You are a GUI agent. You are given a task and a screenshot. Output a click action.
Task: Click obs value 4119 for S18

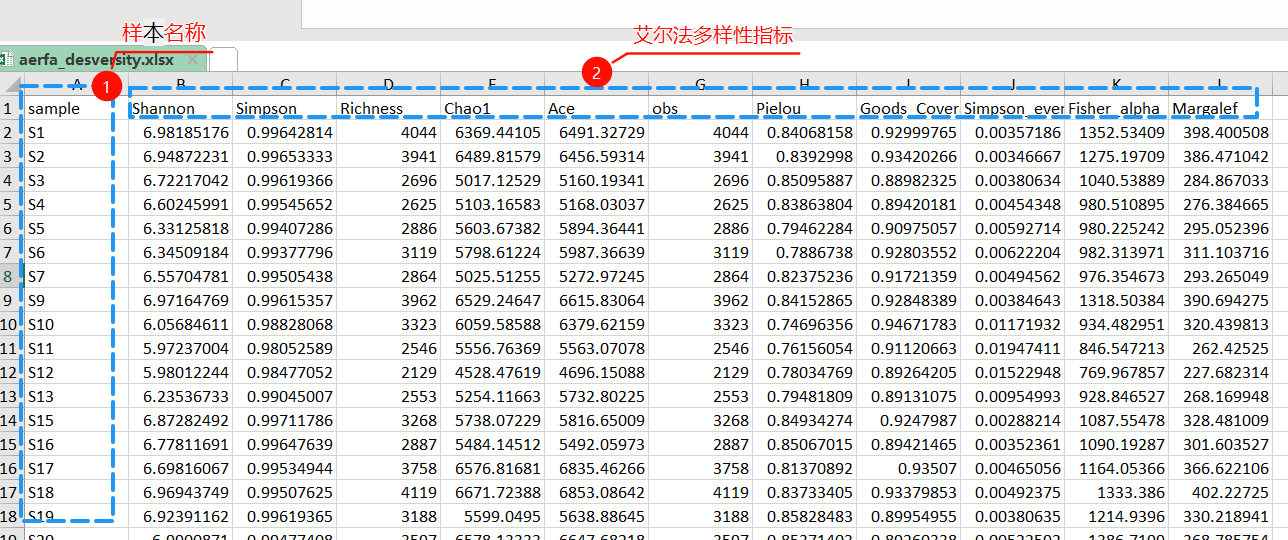[700, 492]
